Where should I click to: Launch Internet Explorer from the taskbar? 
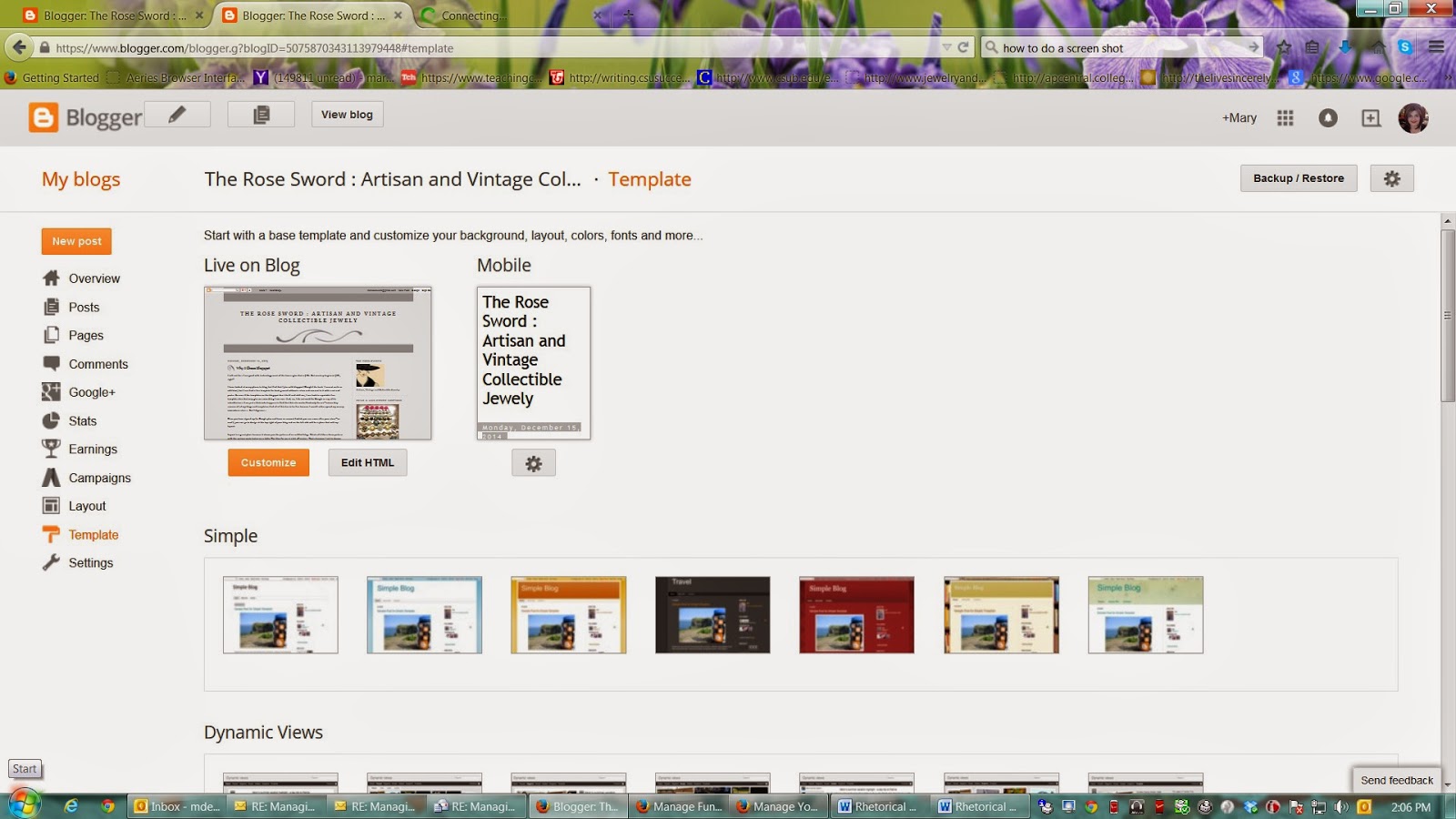(x=71, y=806)
